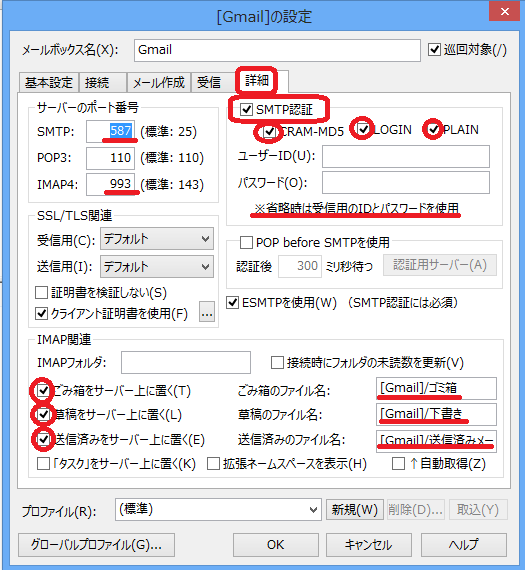Check 拡張ネームスペースを表示 option
The width and height of the screenshot is (525, 570).
(213, 463)
